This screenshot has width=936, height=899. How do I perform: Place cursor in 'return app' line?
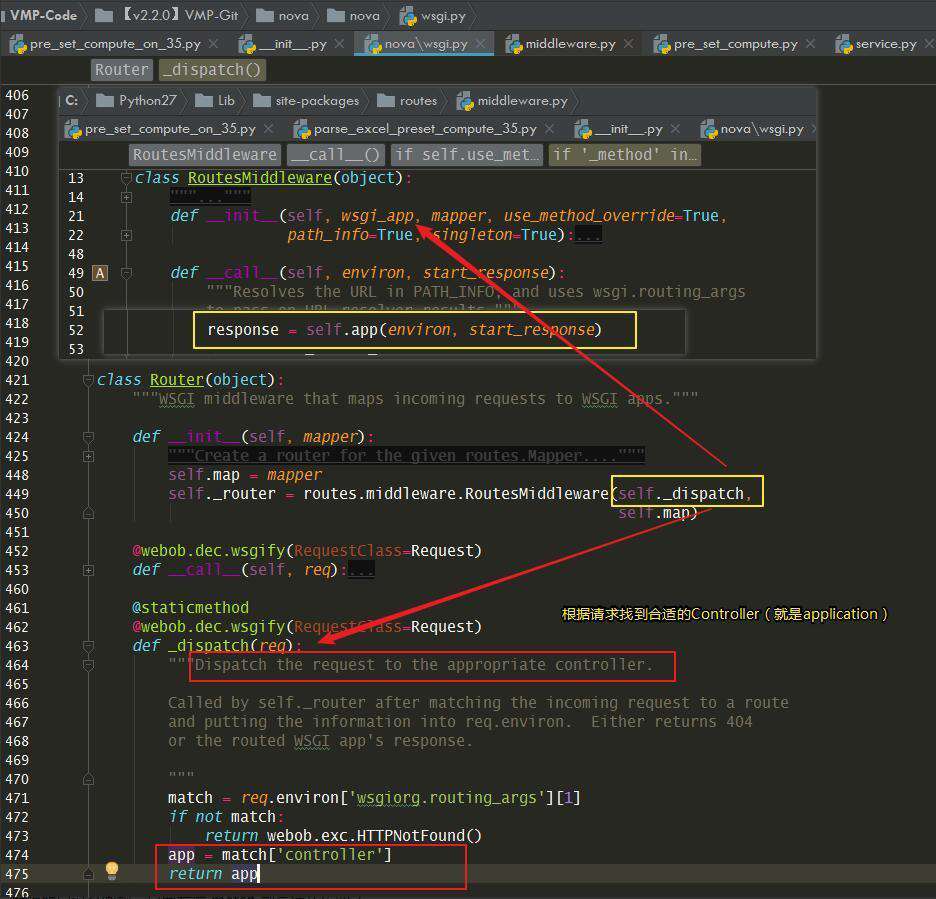point(213,874)
